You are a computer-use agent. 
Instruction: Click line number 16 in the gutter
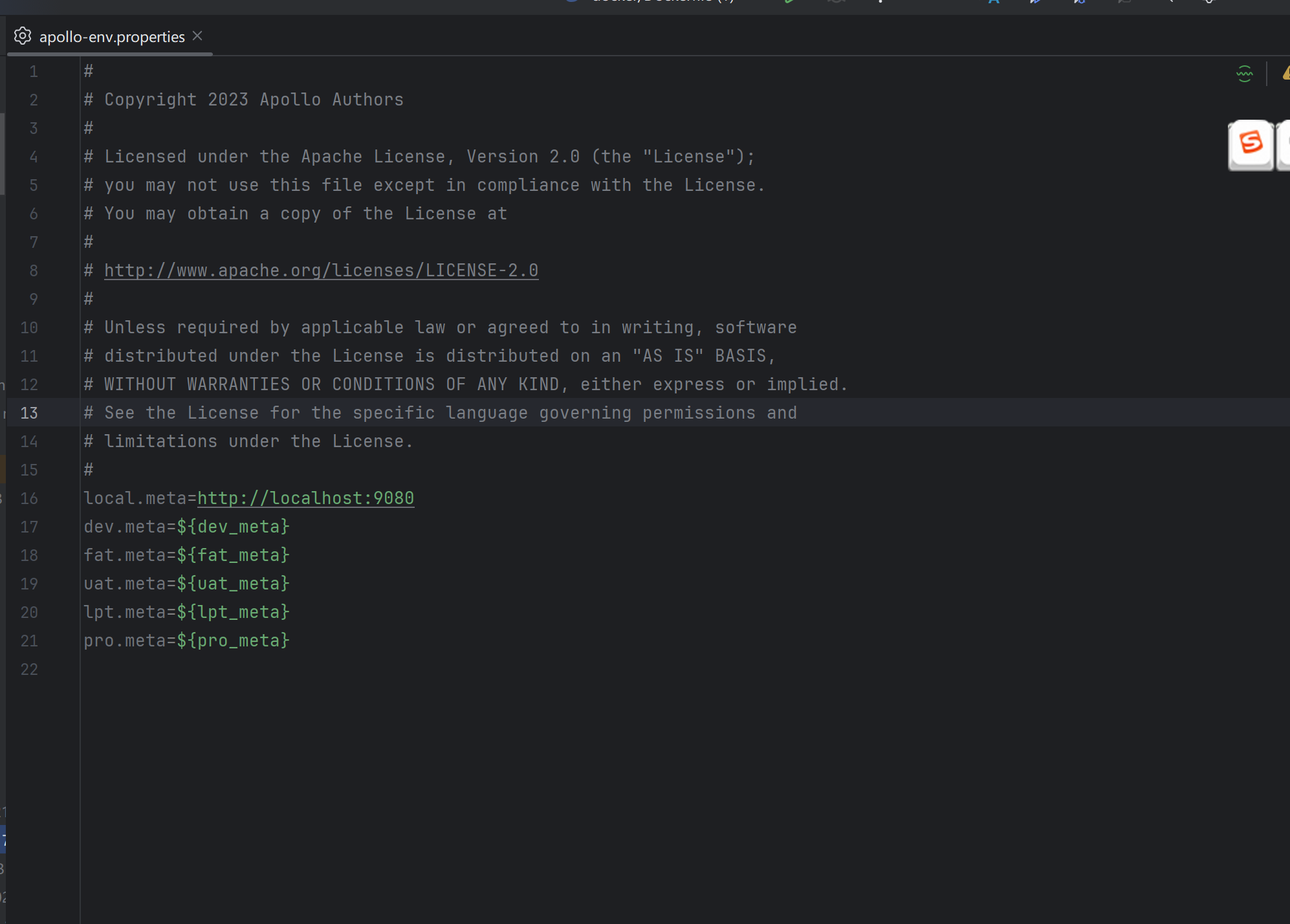click(29, 498)
